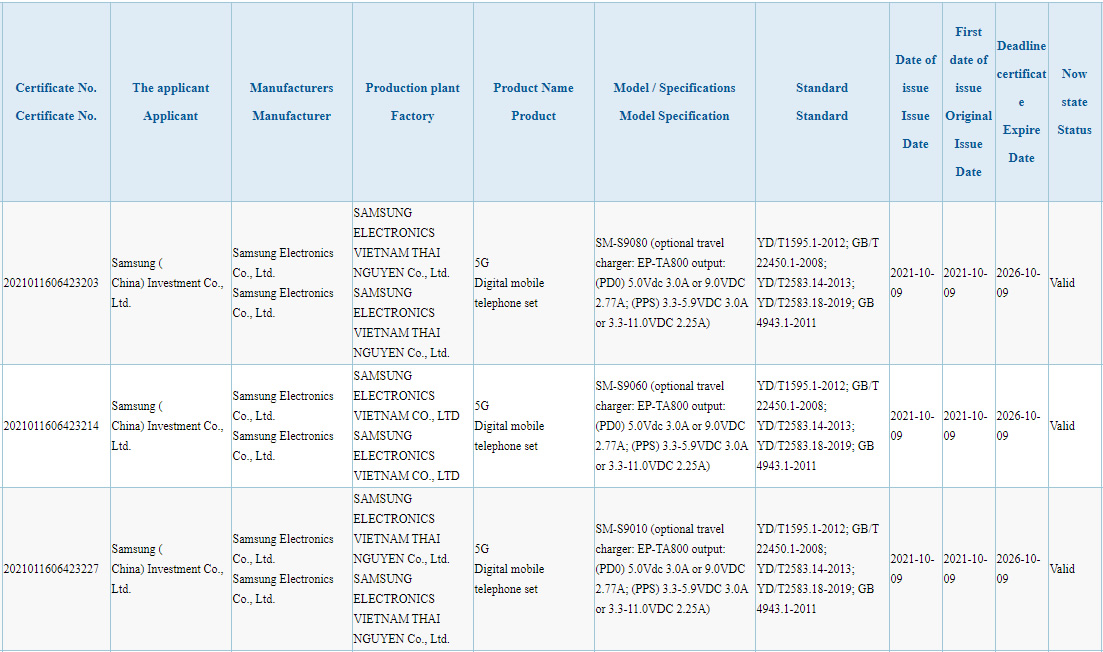Viewport: 1103px width, 652px height.
Task: Select the Deadline certificate Expire Date header
Action: click(1021, 102)
